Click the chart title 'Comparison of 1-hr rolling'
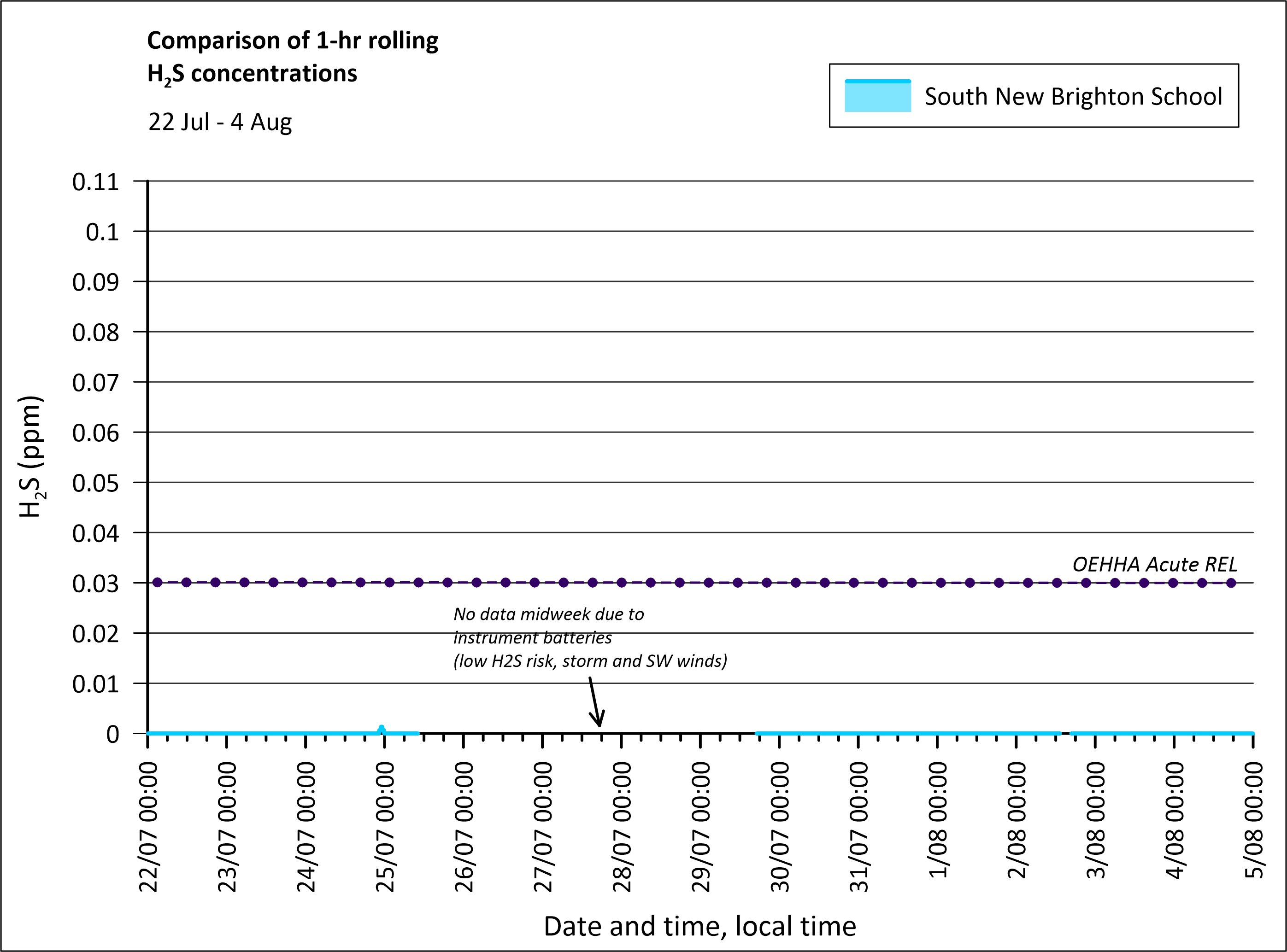This screenshot has width=1287, height=952. [x=292, y=41]
